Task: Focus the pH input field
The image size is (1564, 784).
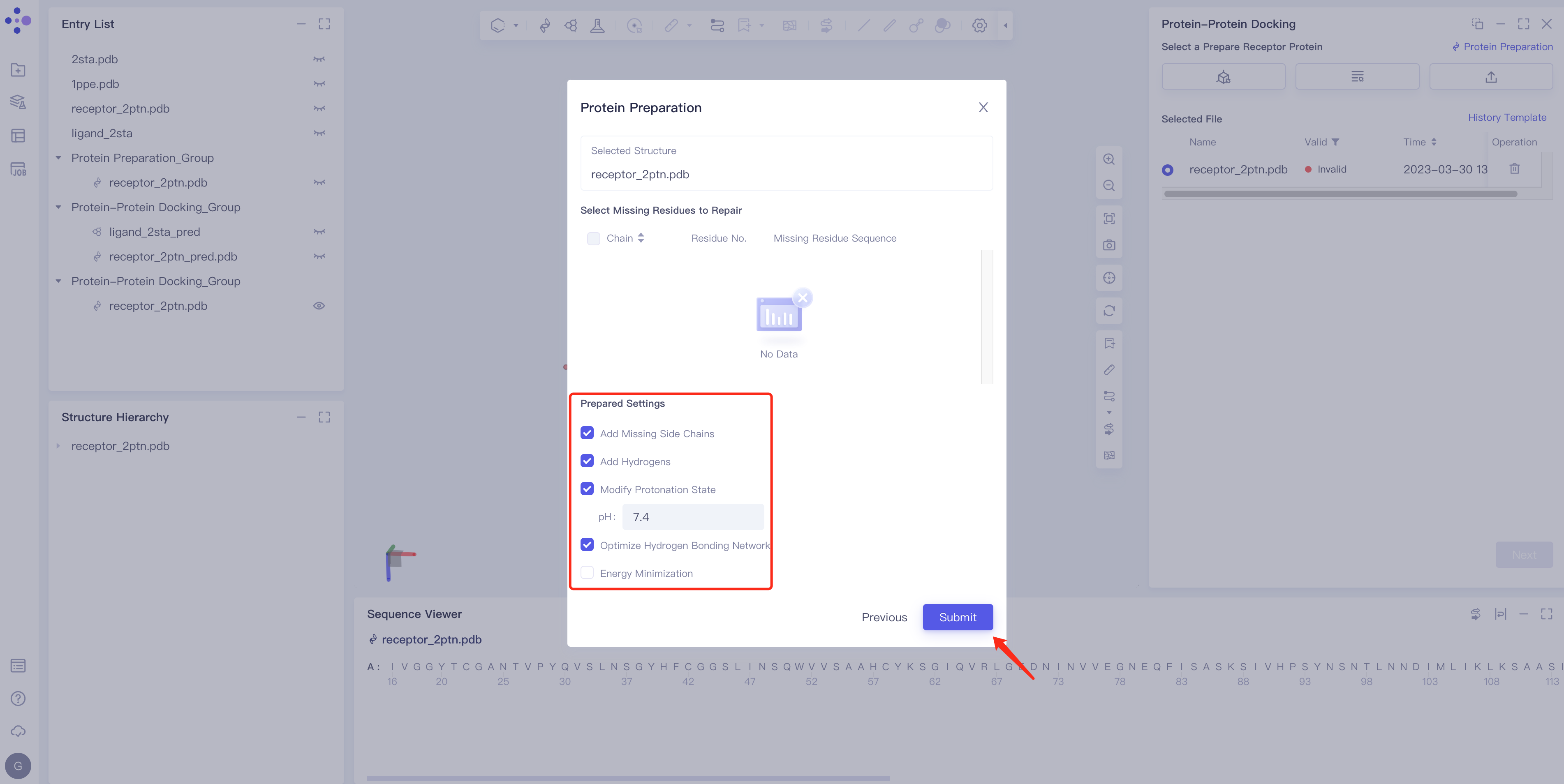Action: pyautogui.click(x=693, y=517)
